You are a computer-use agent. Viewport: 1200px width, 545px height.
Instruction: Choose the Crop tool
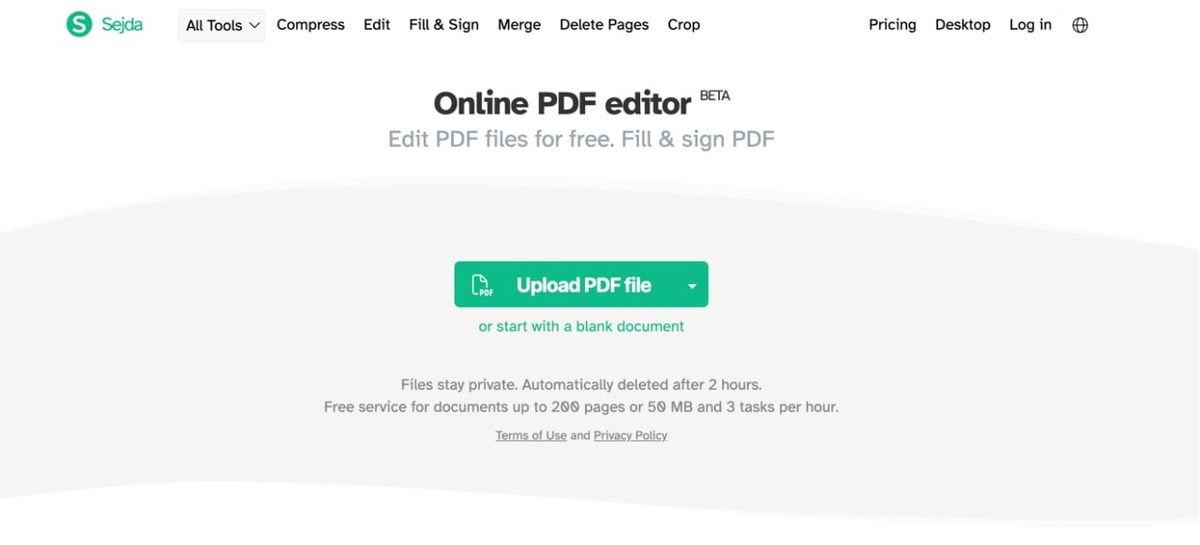[x=684, y=25]
